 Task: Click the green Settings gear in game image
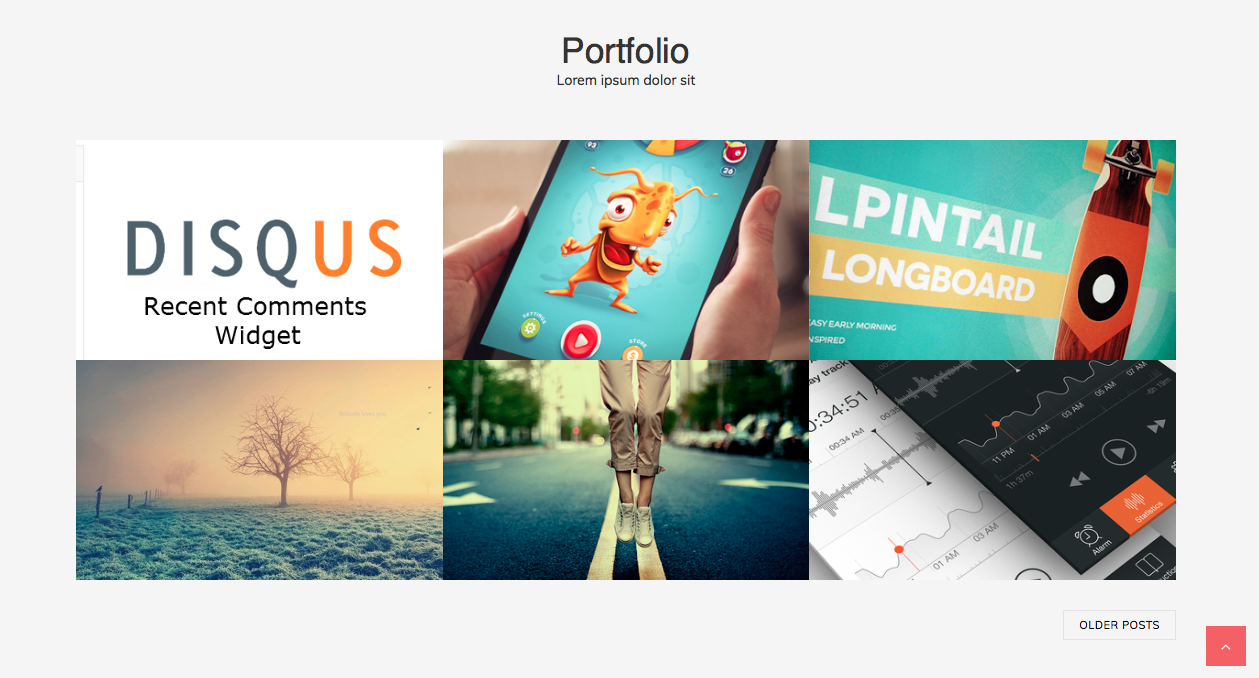[x=530, y=326]
